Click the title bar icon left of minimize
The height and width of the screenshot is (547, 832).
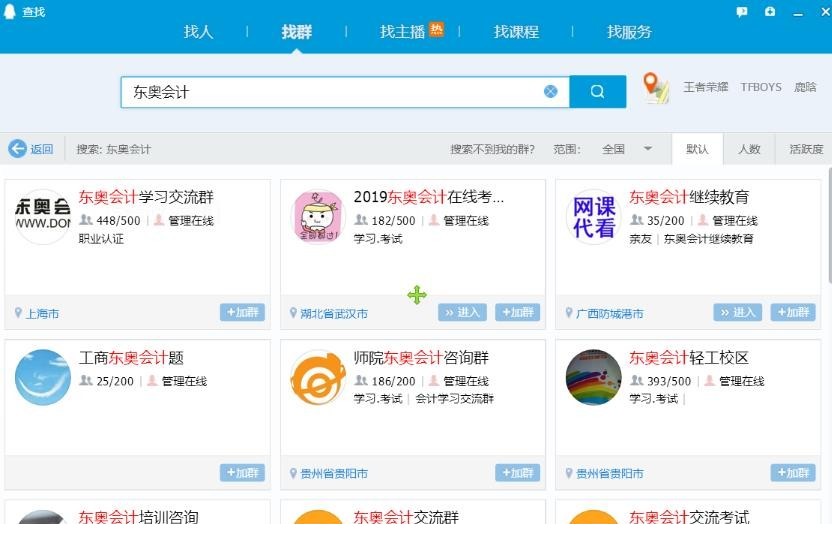click(x=770, y=11)
